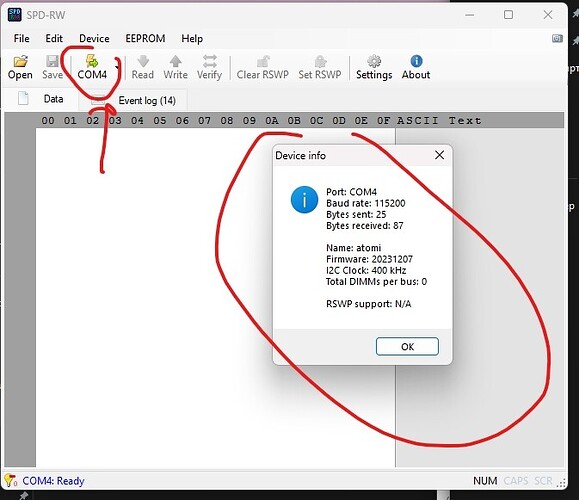Image resolution: width=579 pixels, height=500 pixels.
Task: Close the Device info dialog
Action: click(x=439, y=155)
